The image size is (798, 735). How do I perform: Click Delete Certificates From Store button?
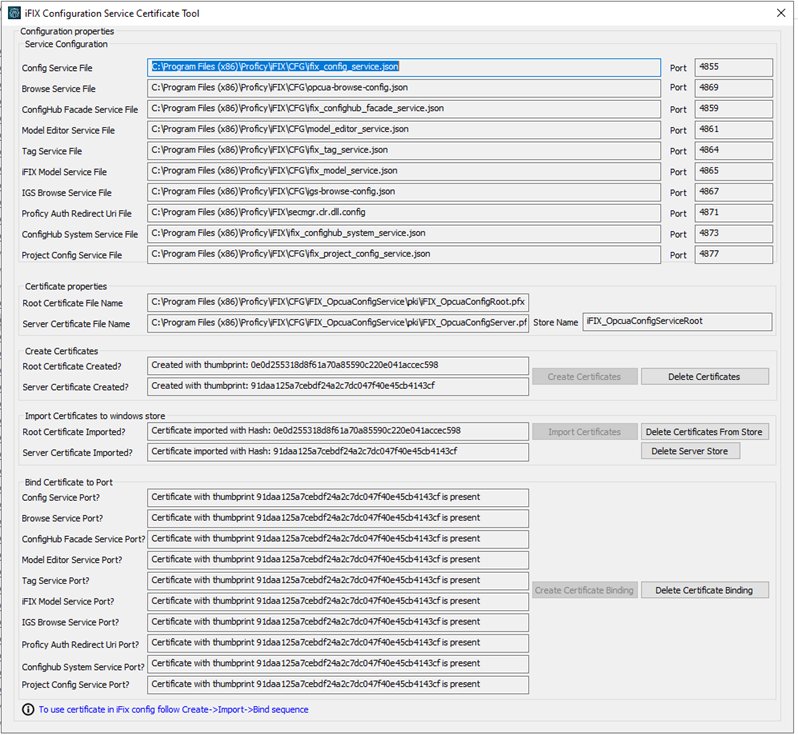click(x=704, y=432)
